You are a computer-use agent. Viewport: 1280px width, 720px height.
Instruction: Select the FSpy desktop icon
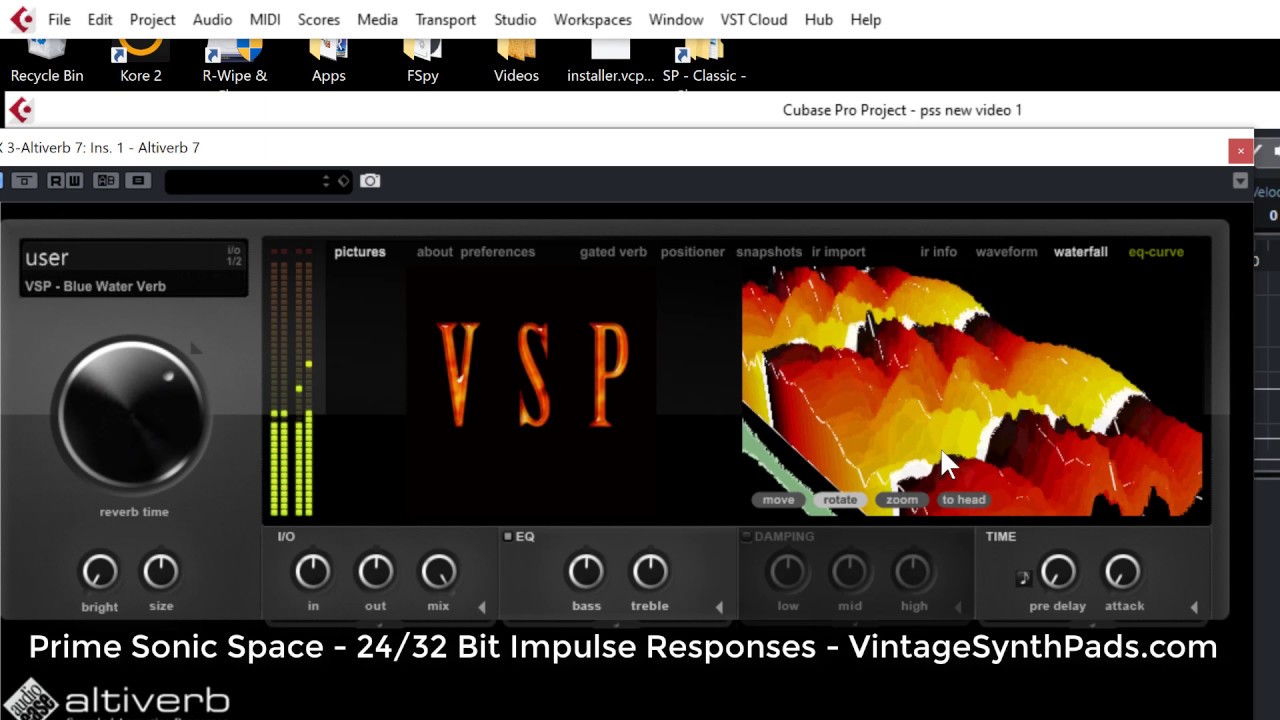[x=422, y=62]
